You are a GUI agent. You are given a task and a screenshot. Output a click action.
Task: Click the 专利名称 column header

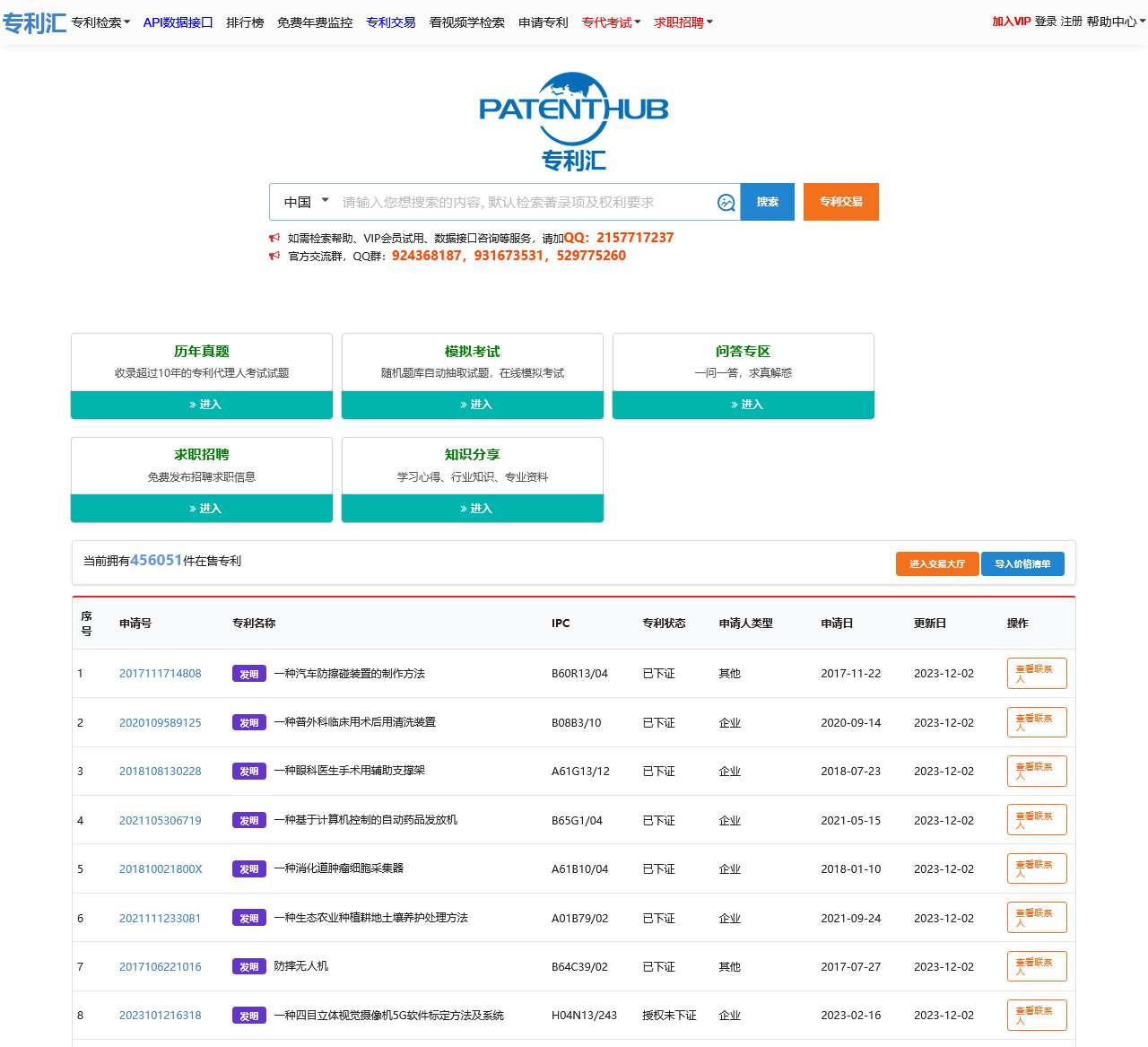254,624
